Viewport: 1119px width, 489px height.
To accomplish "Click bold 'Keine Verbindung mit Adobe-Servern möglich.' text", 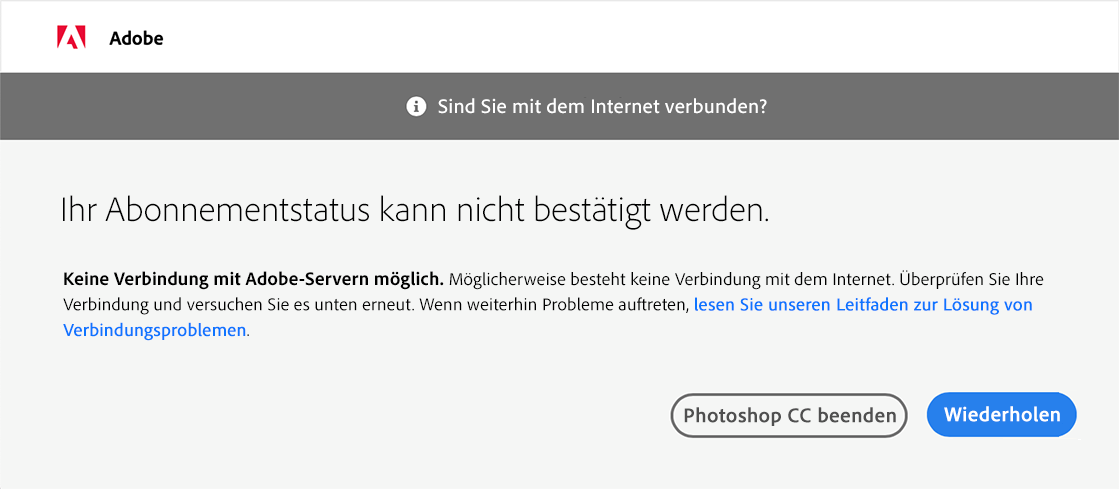I will [x=254, y=278].
